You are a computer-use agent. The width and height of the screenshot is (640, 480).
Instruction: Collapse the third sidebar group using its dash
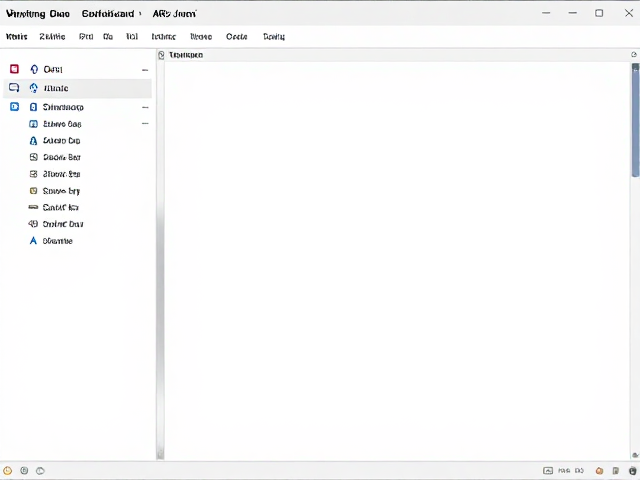pyautogui.click(x=145, y=107)
